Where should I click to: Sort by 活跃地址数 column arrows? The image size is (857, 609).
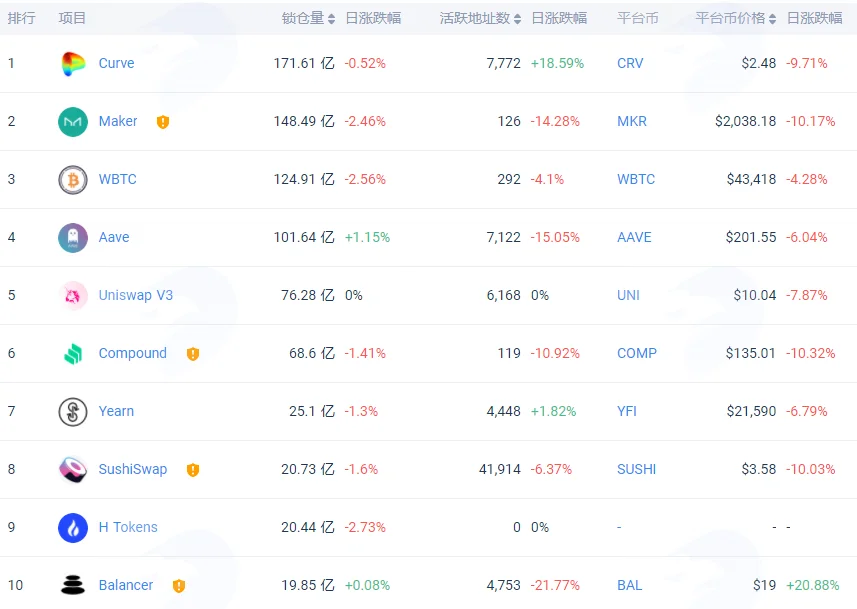pos(518,19)
